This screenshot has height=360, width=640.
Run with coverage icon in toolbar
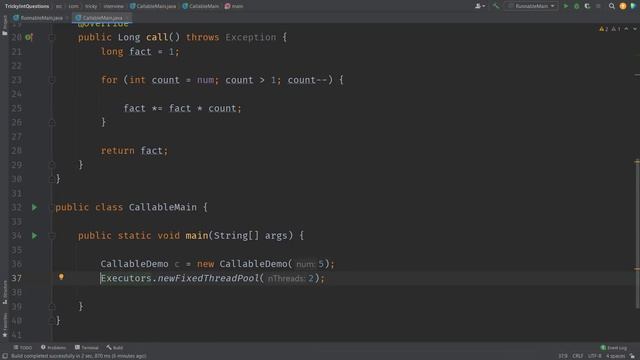coord(587,6)
